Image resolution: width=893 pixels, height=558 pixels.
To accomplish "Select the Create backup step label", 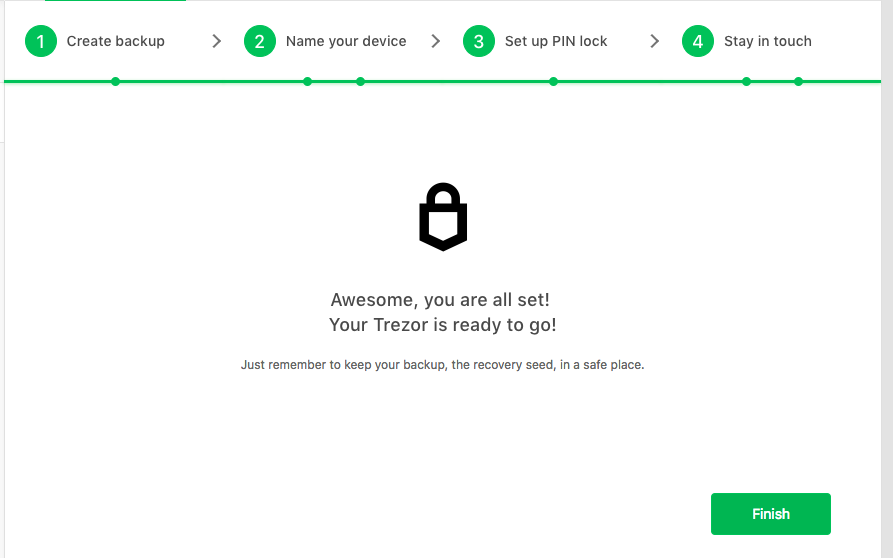I will (x=116, y=41).
